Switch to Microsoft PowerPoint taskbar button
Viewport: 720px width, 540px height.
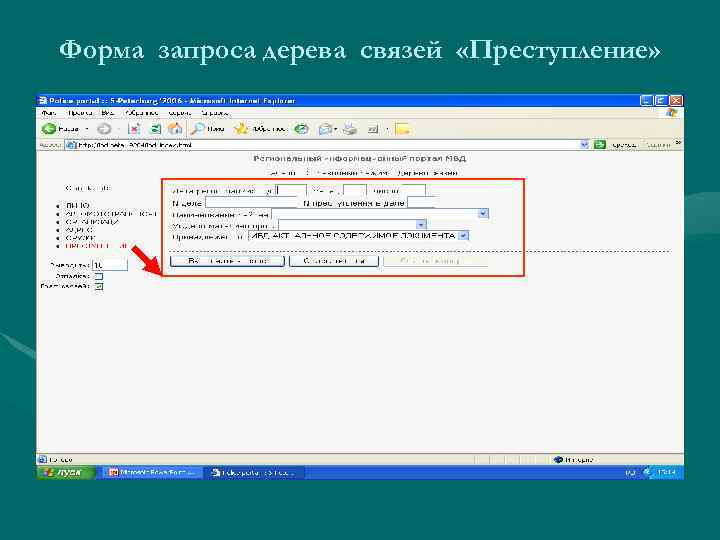(x=152, y=472)
